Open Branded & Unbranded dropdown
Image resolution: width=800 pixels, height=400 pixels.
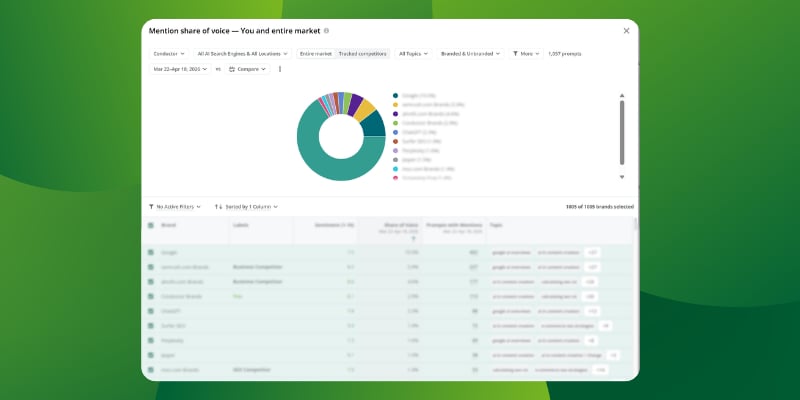(x=470, y=54)
